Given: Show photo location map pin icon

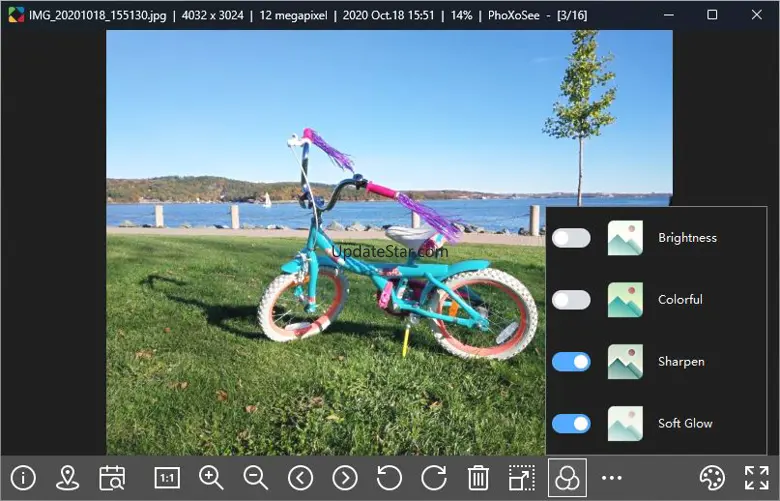Looking at the screenshot, I should (68, 478).
